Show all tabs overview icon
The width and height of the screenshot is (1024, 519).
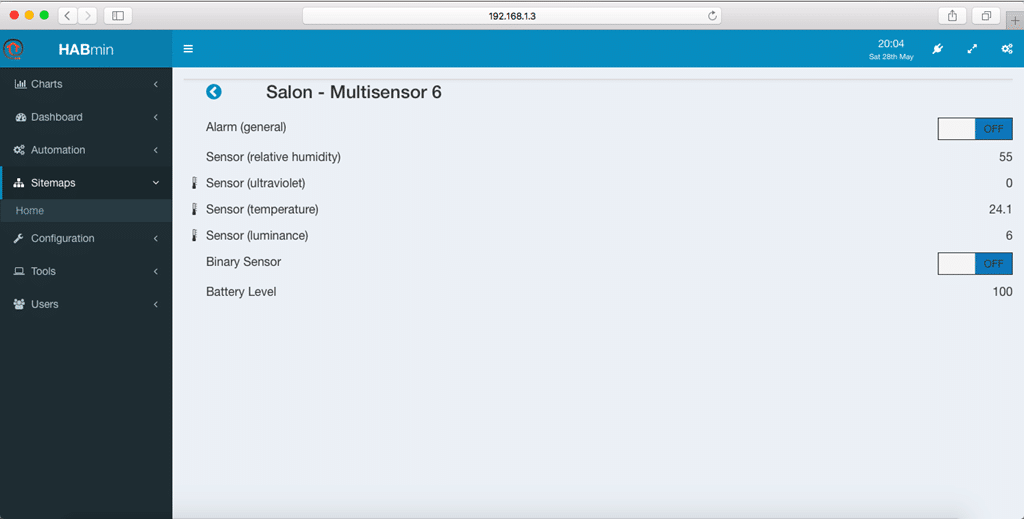pos(986,16)
